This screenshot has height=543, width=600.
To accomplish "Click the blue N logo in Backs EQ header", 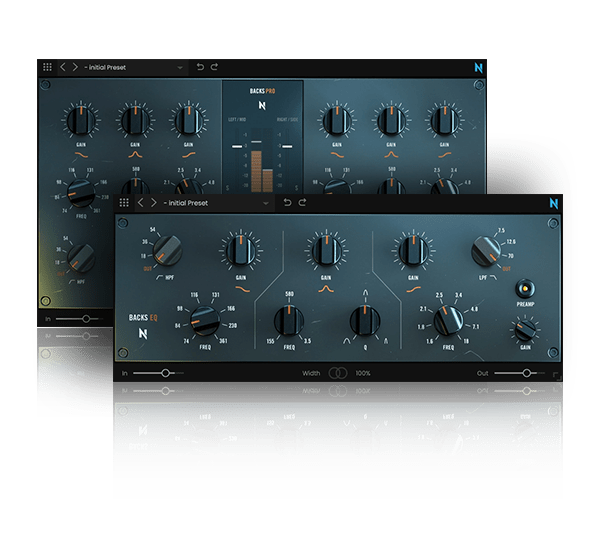I will coord(554,203).
